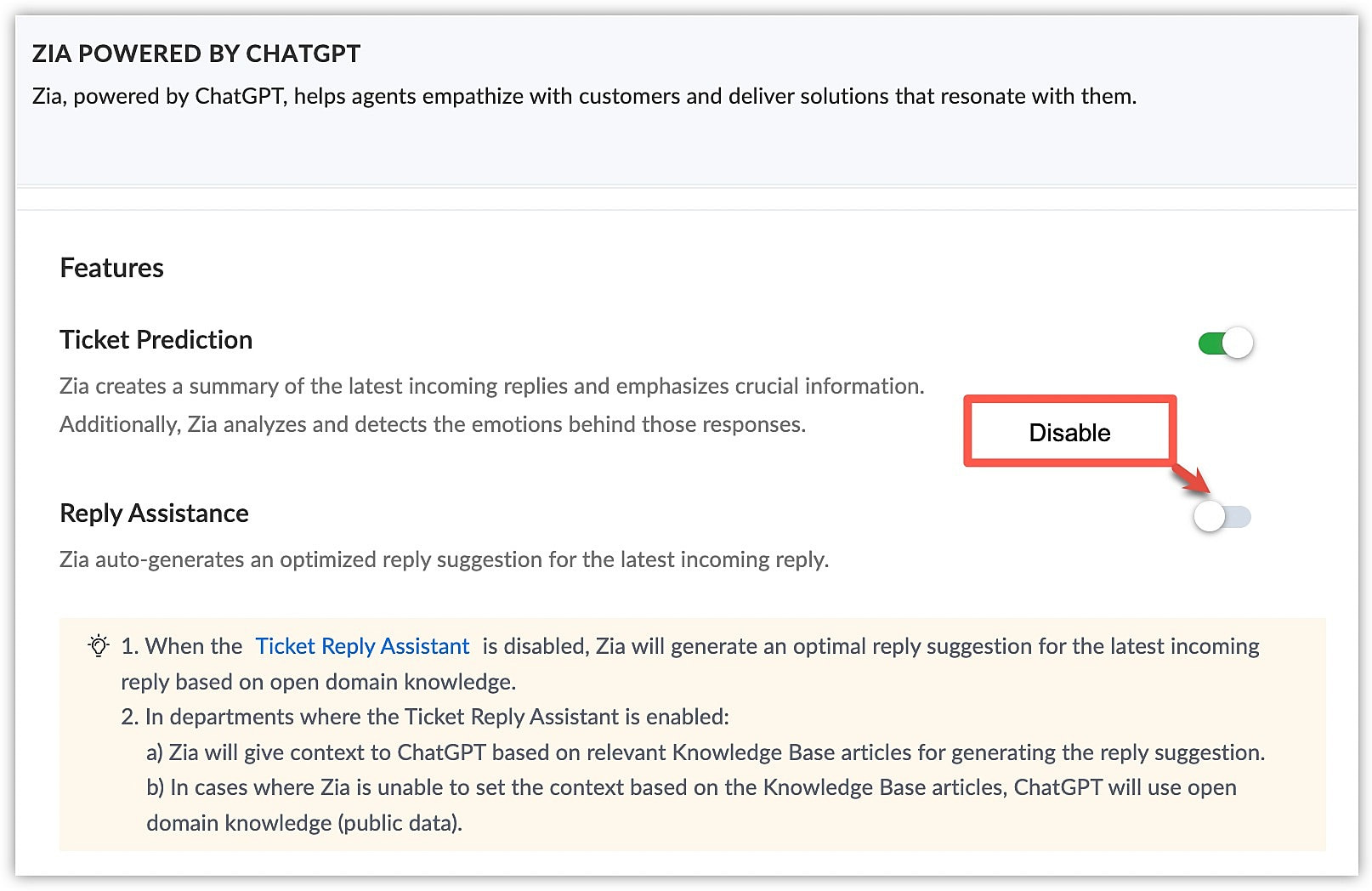The height and width of the screenshot is (891, 1372).
Task: Click the white knob of Ticket Prediction switch
Action: pyautogui.click(x=1238, y=343)
